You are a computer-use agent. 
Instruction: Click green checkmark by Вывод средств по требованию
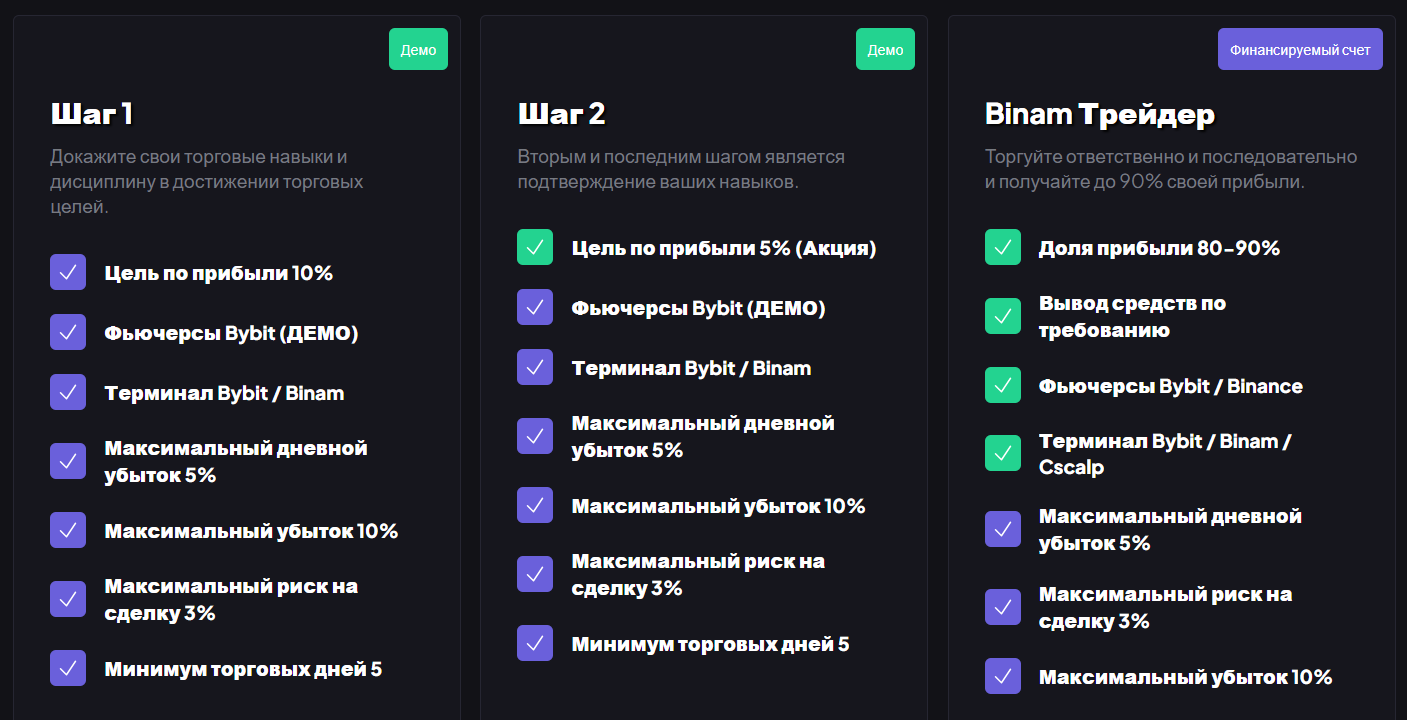1002,316
